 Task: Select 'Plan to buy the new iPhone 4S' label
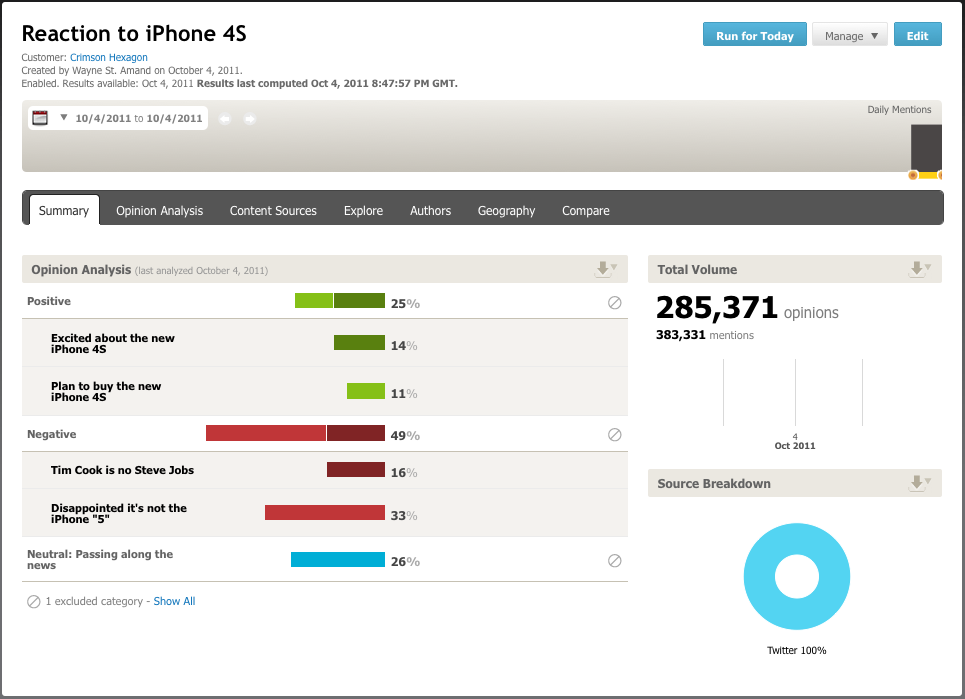tap(106, 391)
